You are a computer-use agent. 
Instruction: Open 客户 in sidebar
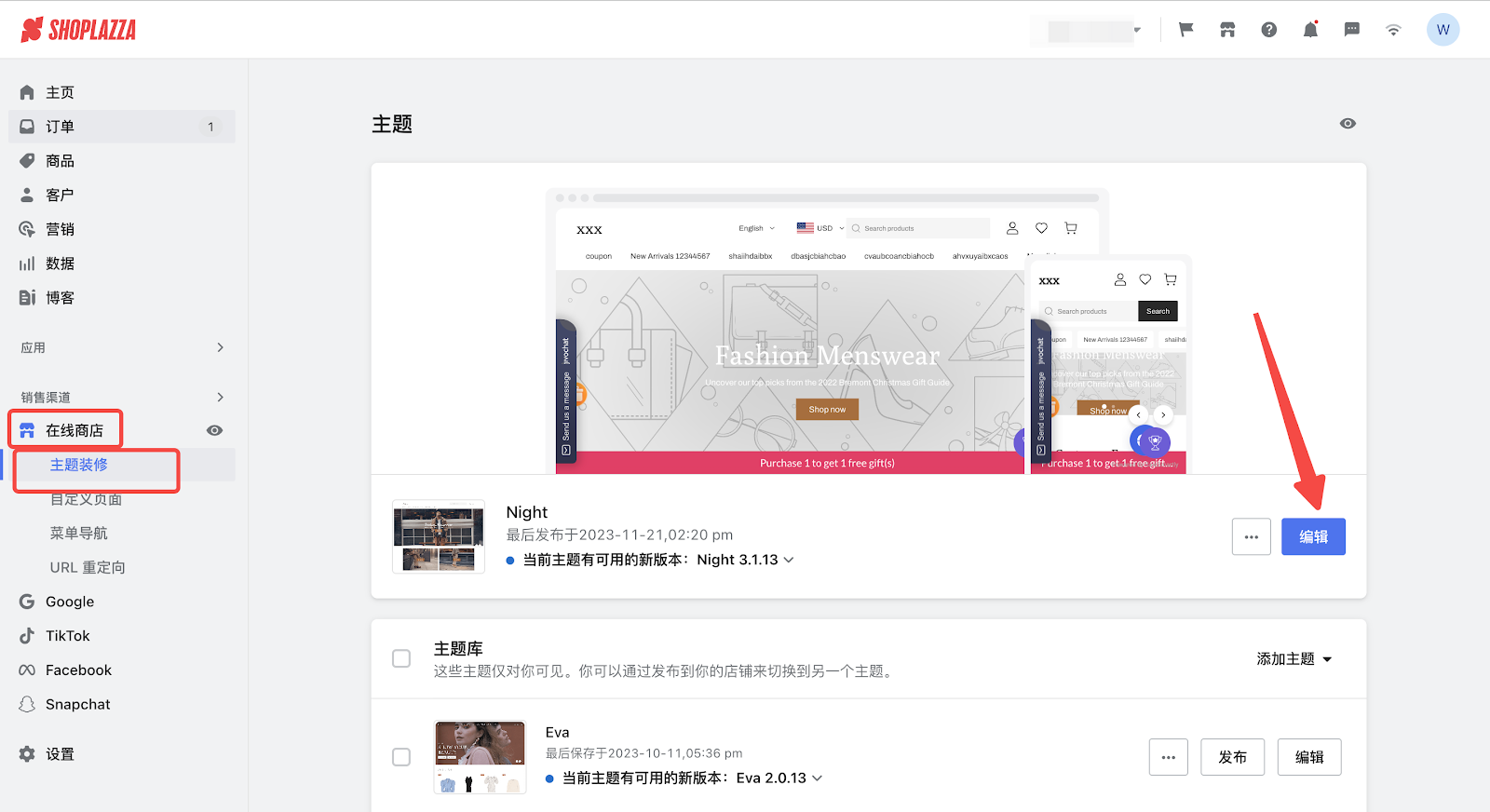[121, 196]
